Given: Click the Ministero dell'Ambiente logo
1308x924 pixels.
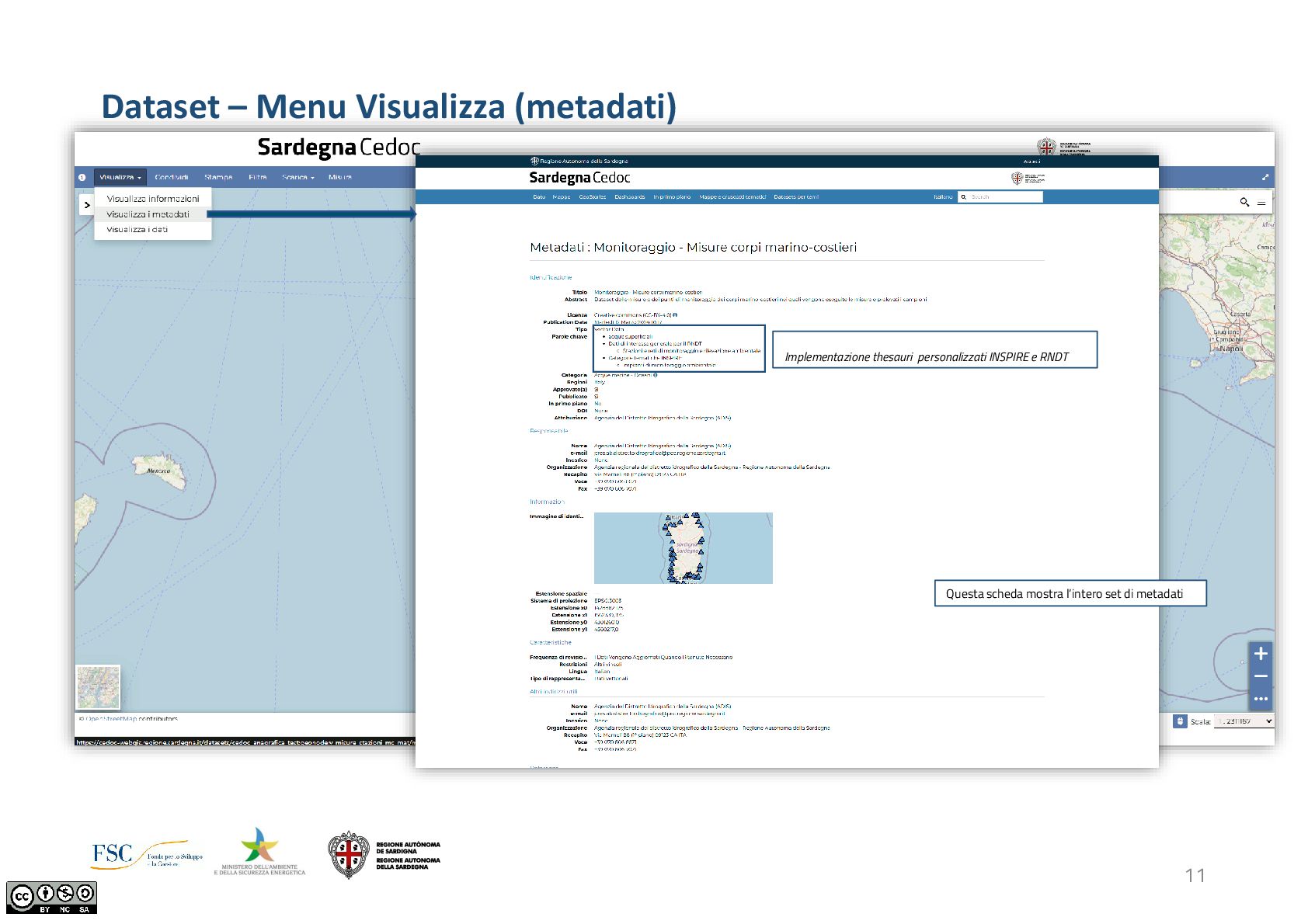Looking at the screenshot, I should (x=259, y=852).
